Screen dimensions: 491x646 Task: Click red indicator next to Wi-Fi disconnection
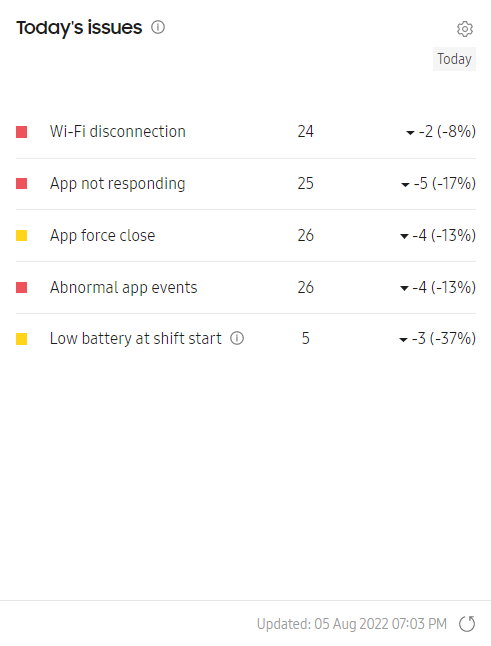[x=21, y=132]
